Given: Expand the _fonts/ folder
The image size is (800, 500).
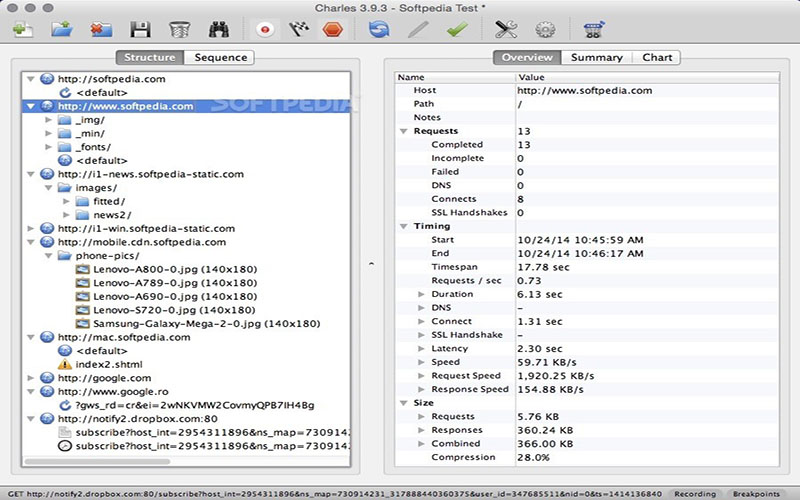Looking at the screenshot, I should point(48,147).
